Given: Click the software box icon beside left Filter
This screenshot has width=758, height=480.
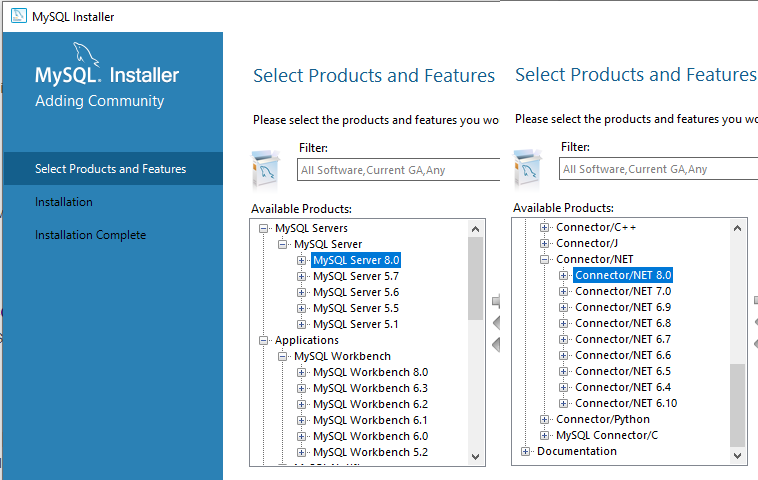Looking at the screenshot, I should point(265,170).
